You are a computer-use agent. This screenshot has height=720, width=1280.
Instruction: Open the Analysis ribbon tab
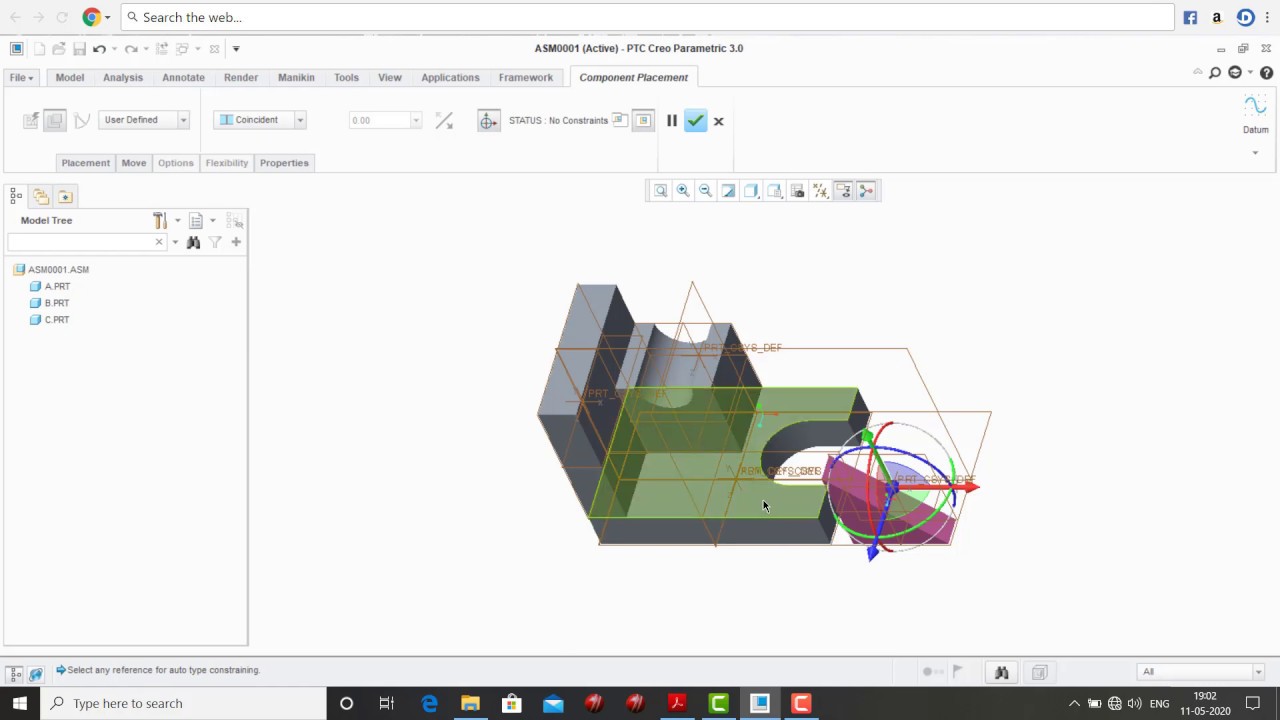(x=123, y=78)
